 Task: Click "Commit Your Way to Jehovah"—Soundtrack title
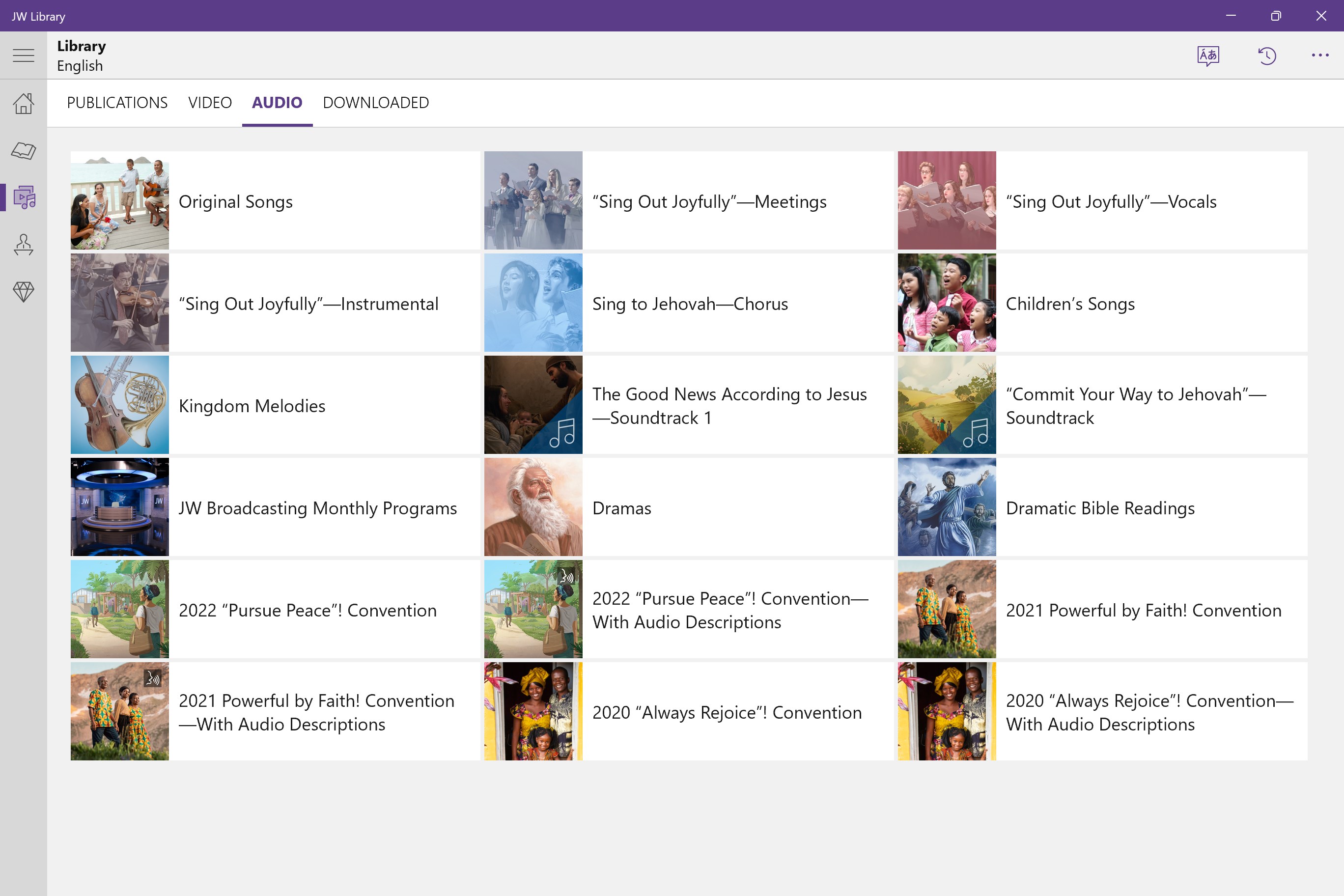tap(1136, 406)
